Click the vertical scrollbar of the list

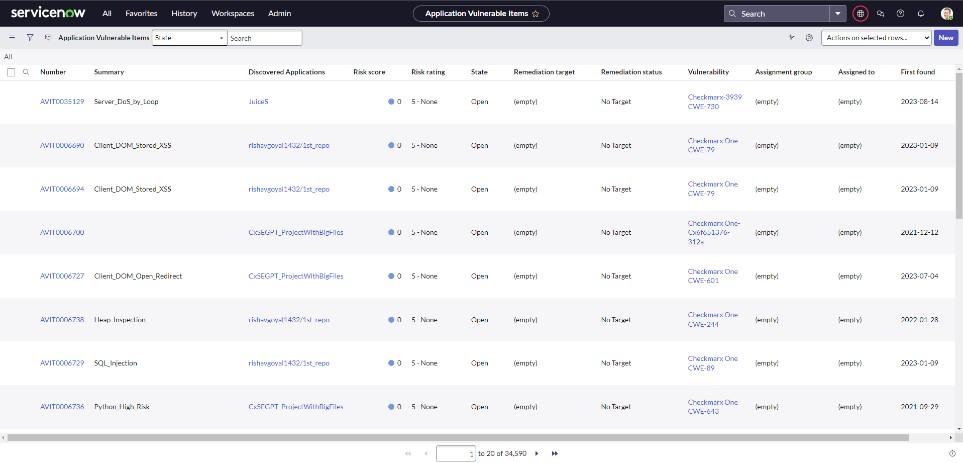tap(959, 146)
